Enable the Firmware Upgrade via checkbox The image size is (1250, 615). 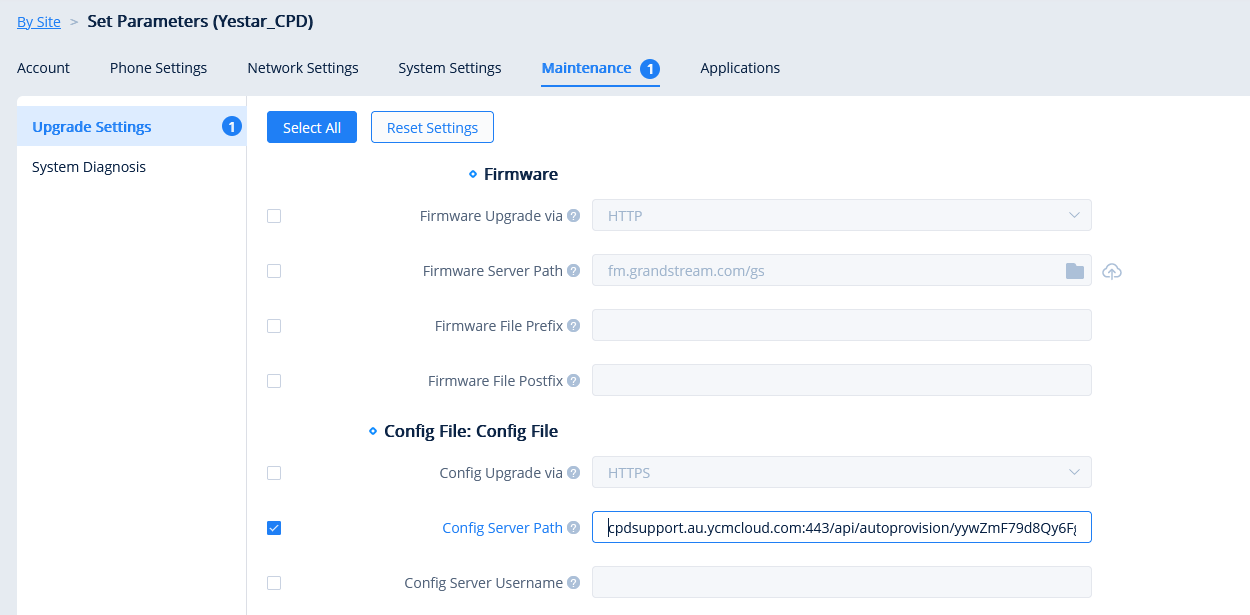(x=274, y=216)
